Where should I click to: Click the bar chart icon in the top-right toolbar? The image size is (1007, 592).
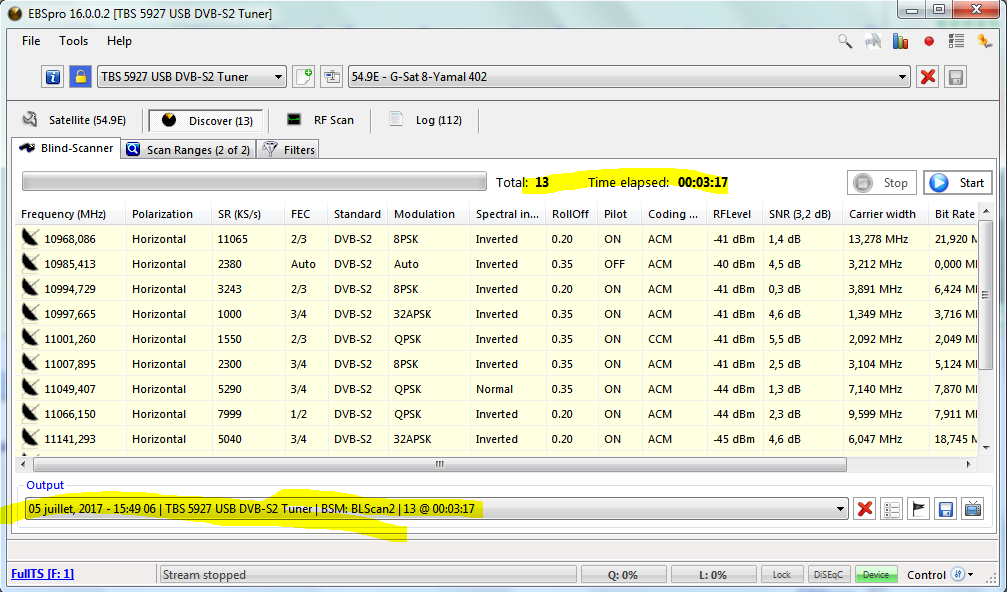[x=900, y=41]
